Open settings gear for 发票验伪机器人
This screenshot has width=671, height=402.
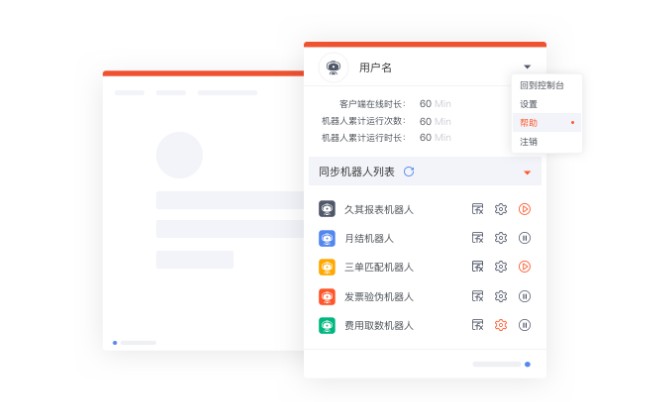(x=501, y=296)
